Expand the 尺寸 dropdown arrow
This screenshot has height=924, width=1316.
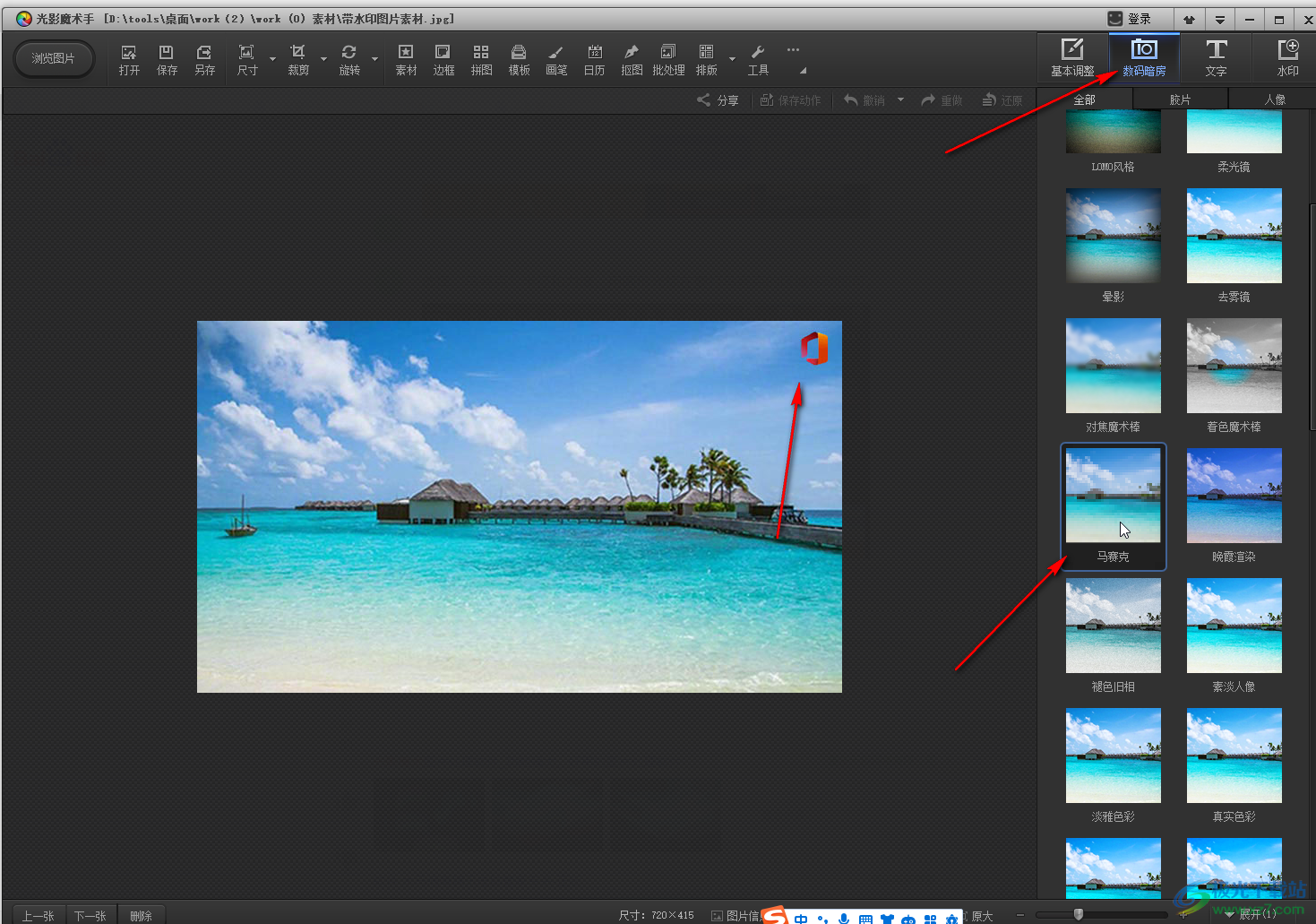272,60
